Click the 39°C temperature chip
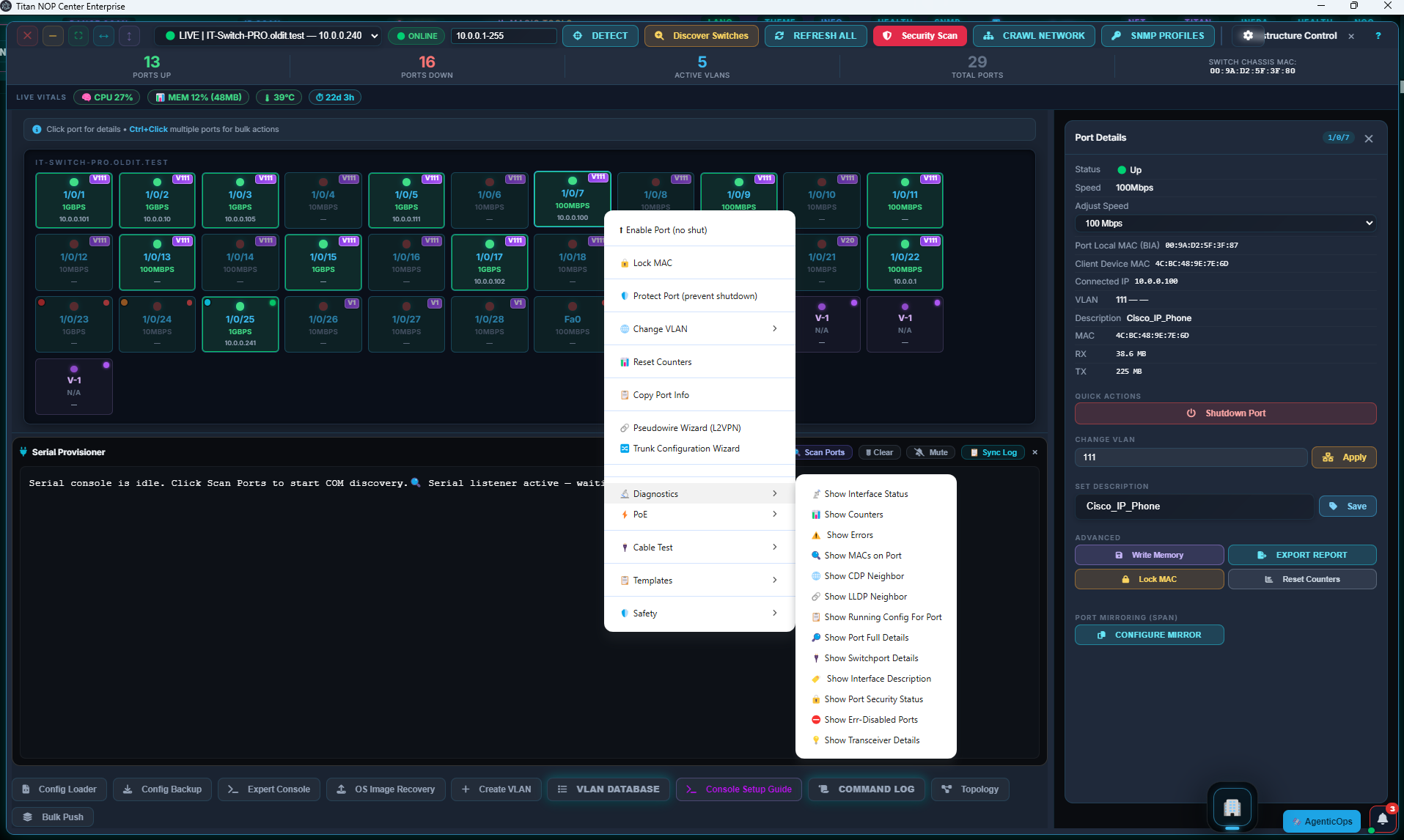The height and width of the screenshot is (840, 1404). coord(279,97)
